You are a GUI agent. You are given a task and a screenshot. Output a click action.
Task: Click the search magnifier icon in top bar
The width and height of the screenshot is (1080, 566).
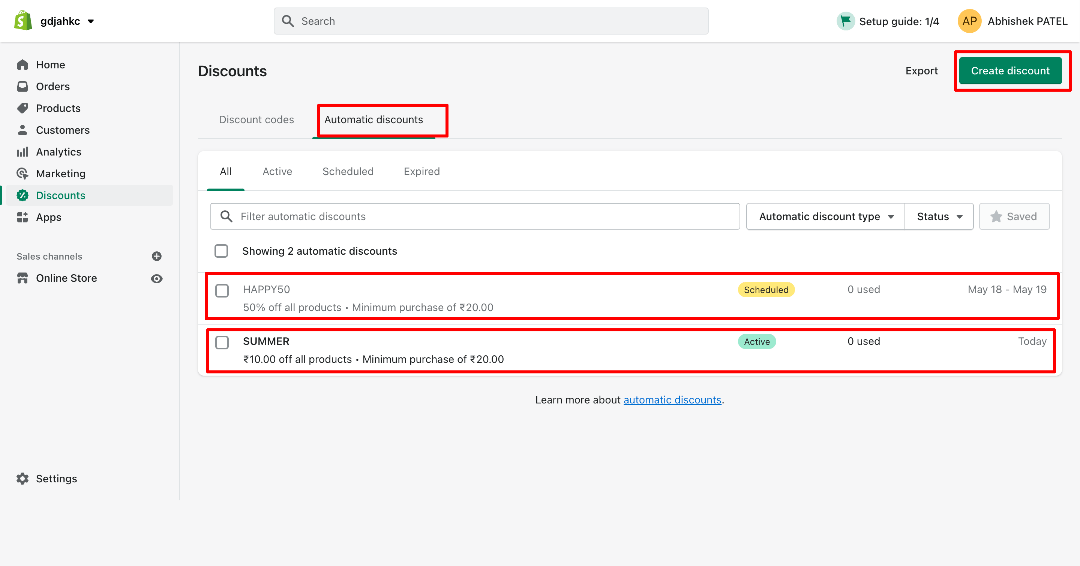[288, 21]
